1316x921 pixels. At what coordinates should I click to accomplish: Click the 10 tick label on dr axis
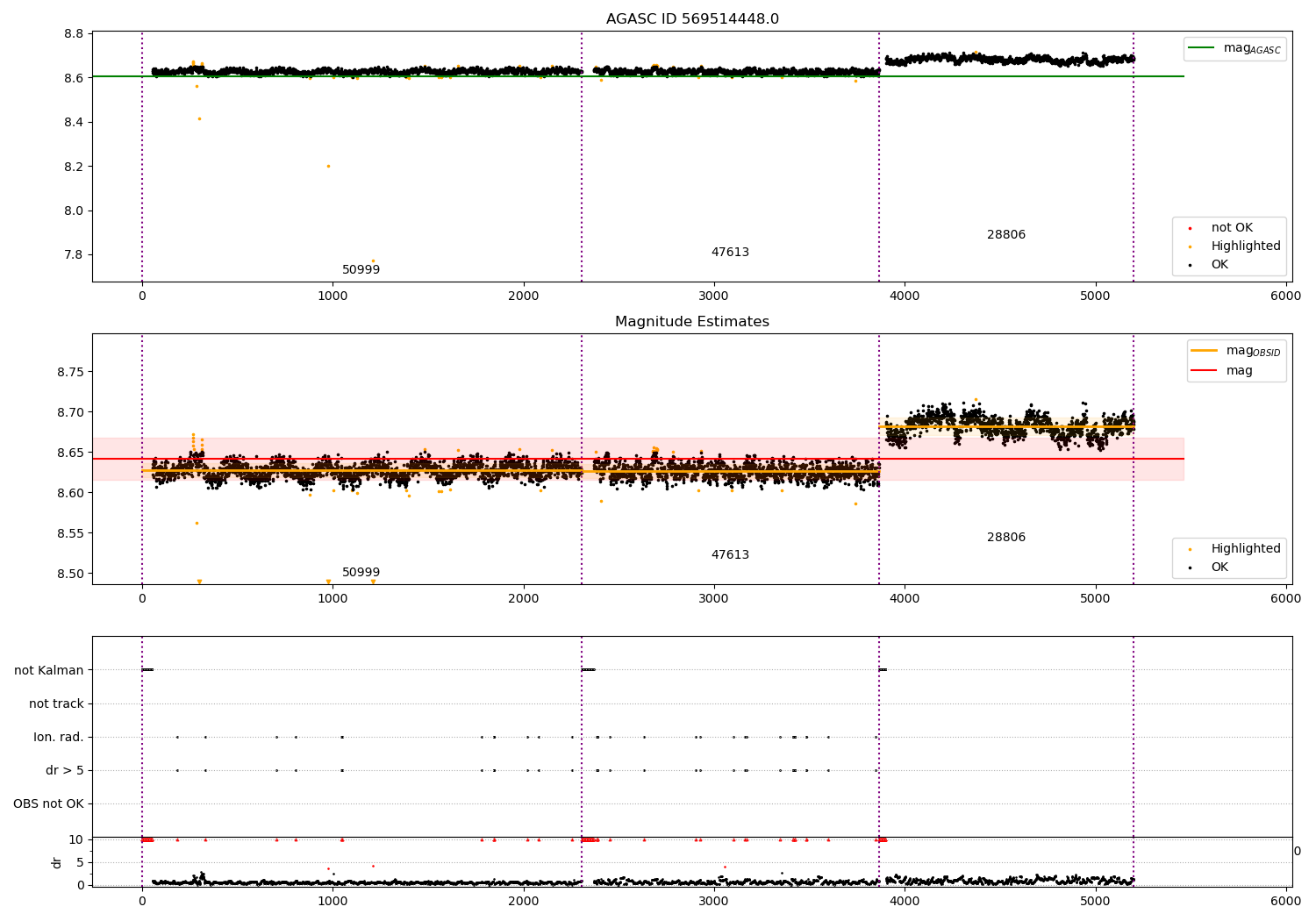click(76, 839)
